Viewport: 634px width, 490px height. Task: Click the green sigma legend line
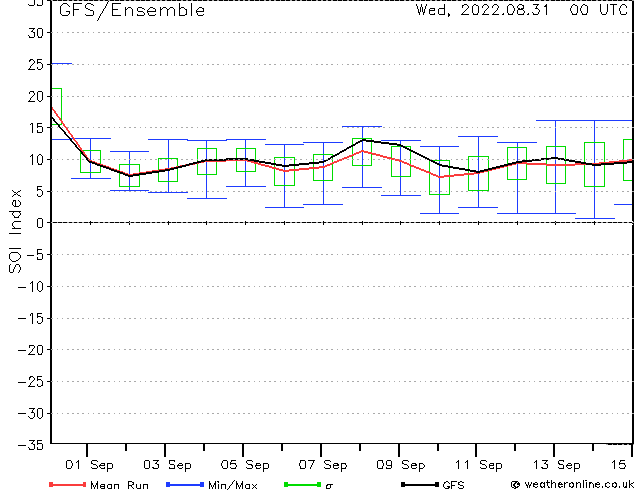click(x=303, y=484)
